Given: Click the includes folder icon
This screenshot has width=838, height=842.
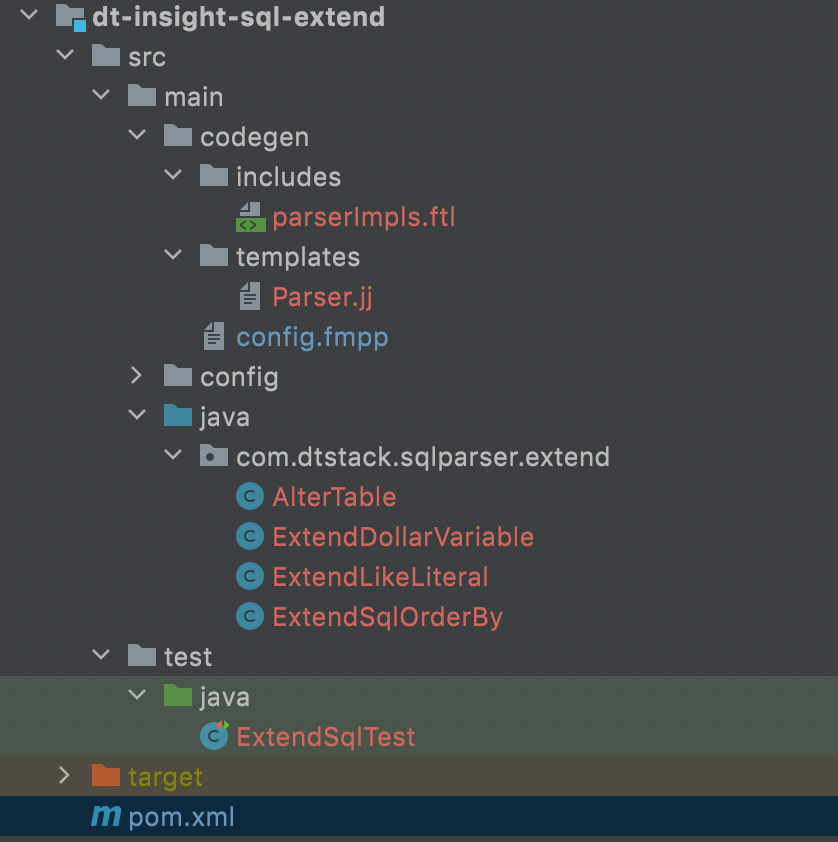Looking at the screenshot, I should (214, 176).
